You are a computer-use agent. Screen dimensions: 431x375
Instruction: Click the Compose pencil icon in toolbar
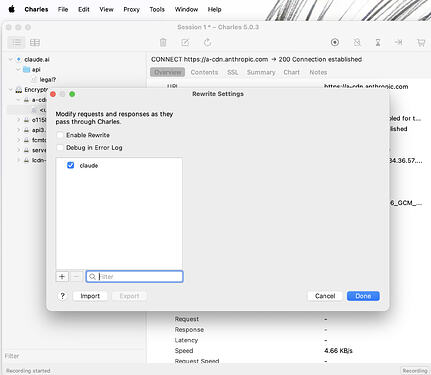coord(185,42)
